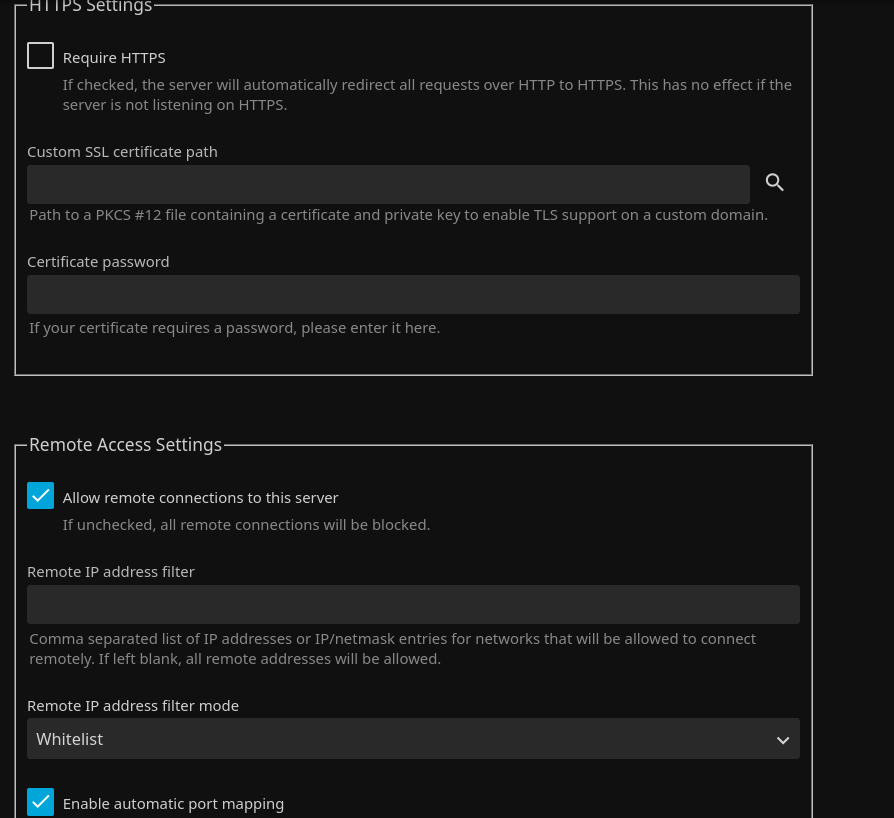Click the Remote IP address filter text box
The height and width of the screenshot is (818, 894).
click(412, 605)
